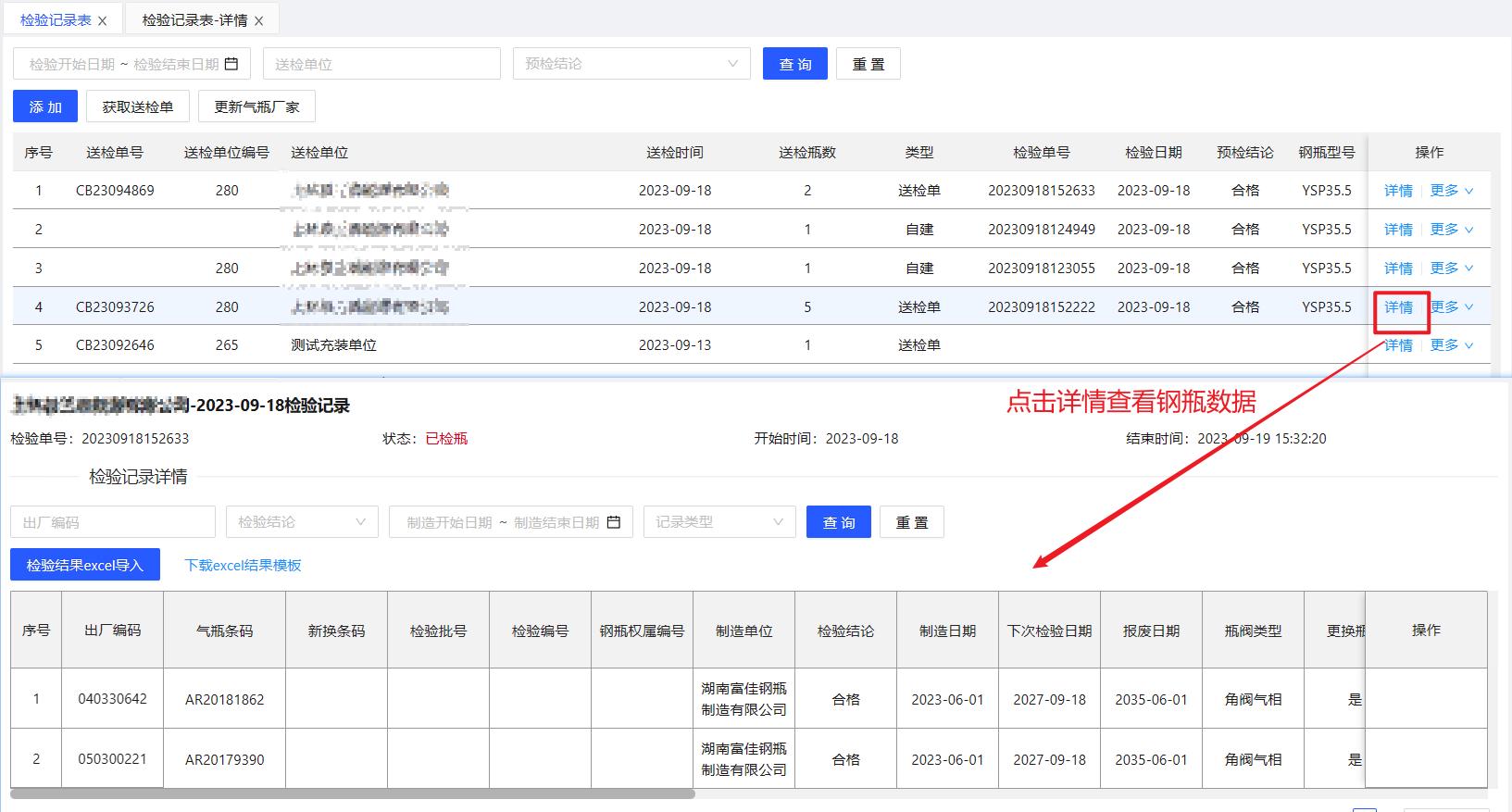1512x812 pixels.
Task: Click 钢瓶型号 column header
Action: 1327,153
